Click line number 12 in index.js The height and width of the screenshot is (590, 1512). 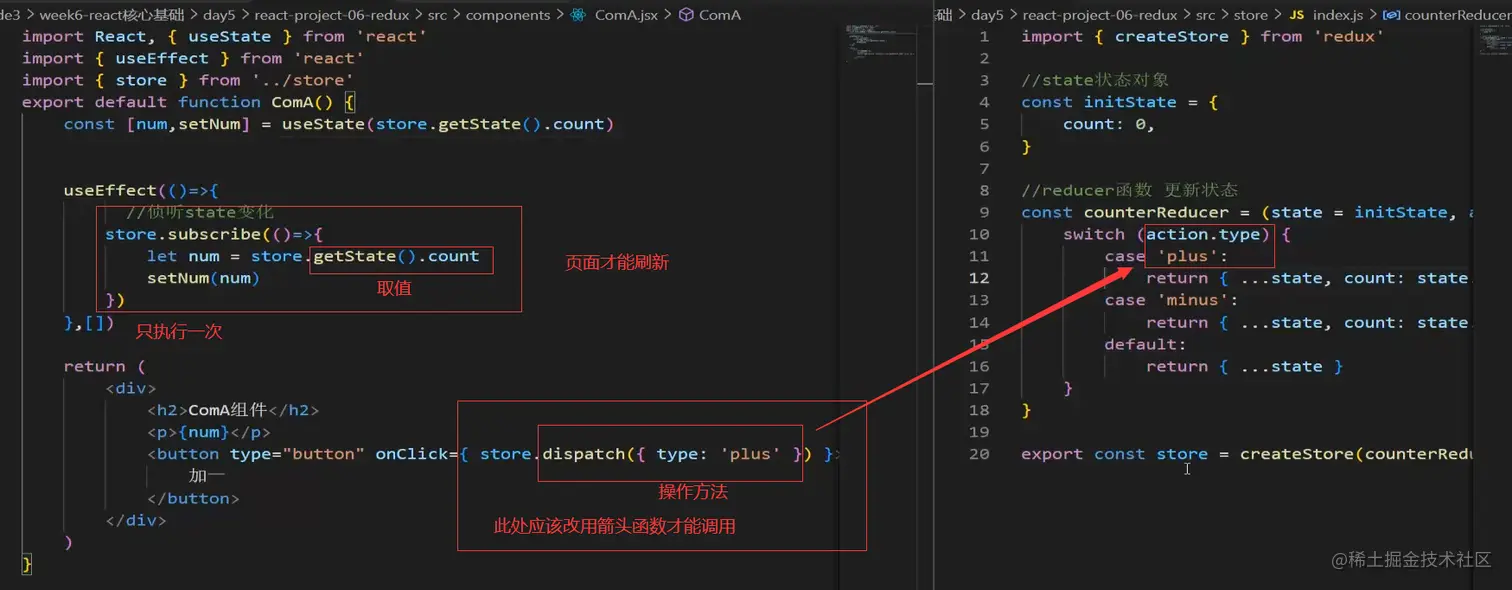click(x=979, y=278)
